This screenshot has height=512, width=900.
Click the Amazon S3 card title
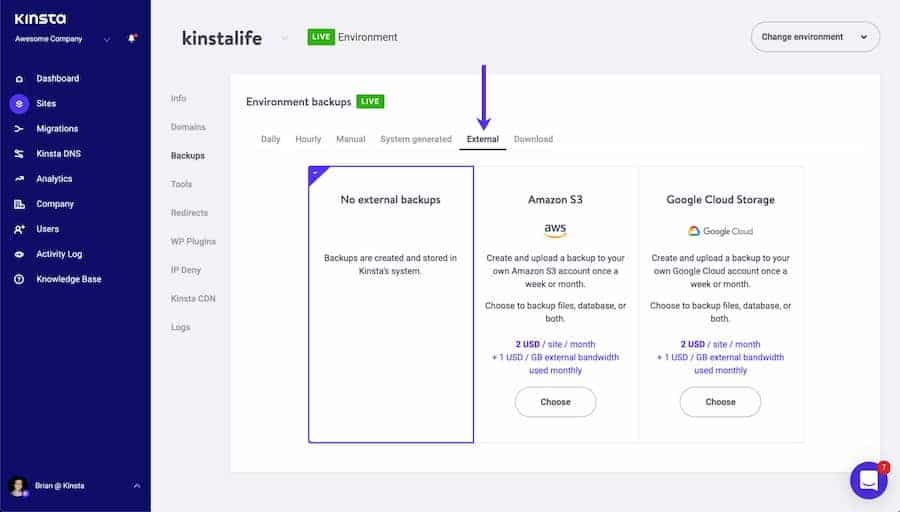(555, 200)
